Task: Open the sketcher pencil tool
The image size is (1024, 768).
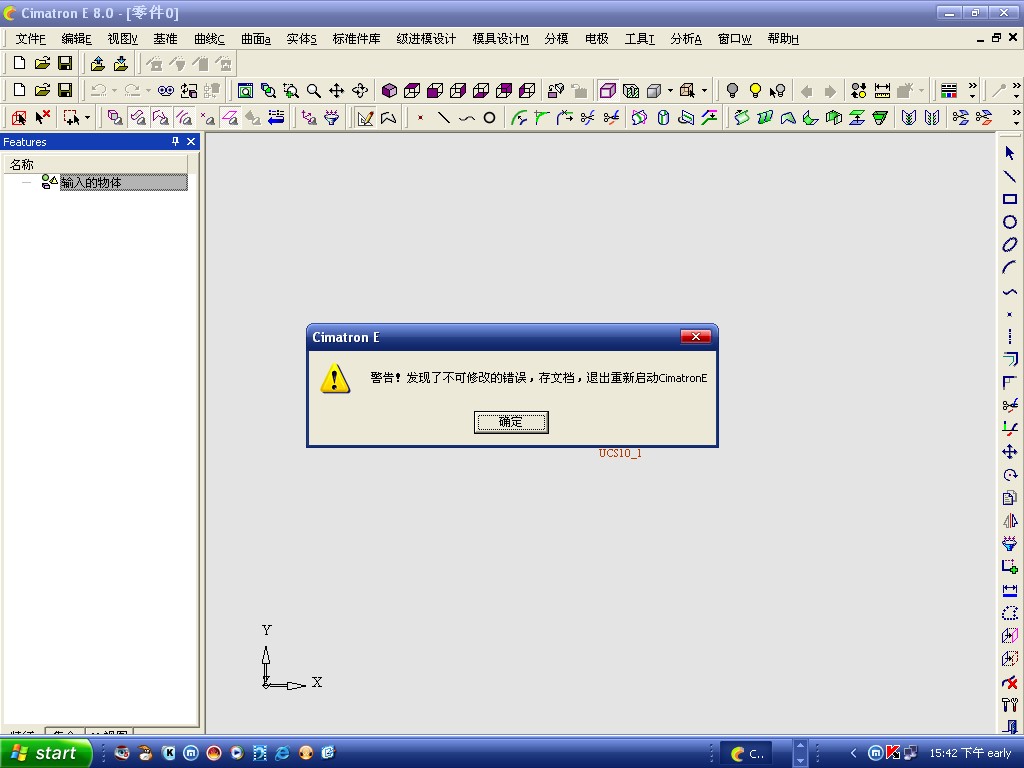Action: coord(366,118)
